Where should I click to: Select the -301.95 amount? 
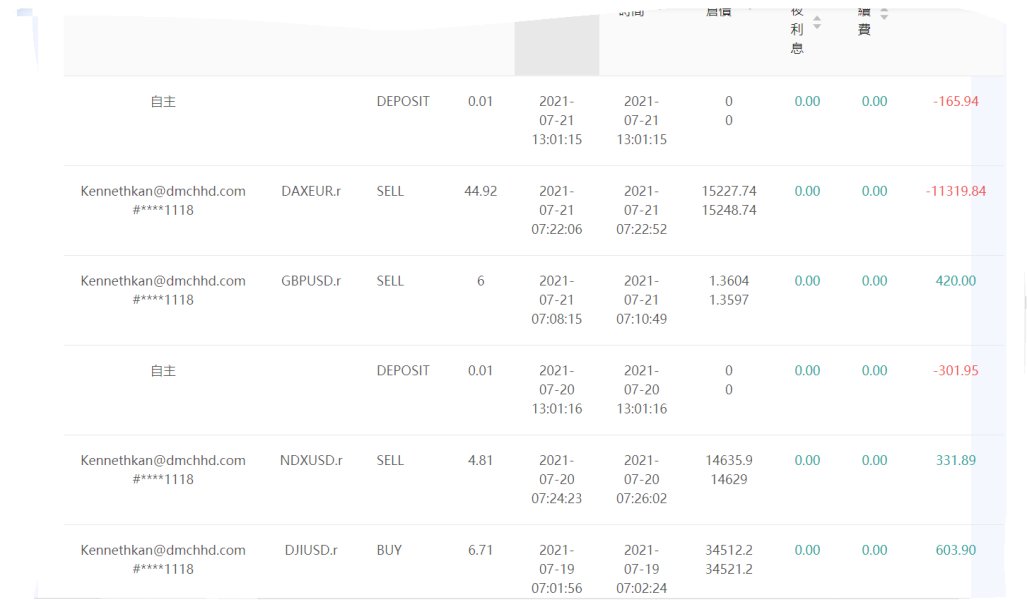click(955, 371)
